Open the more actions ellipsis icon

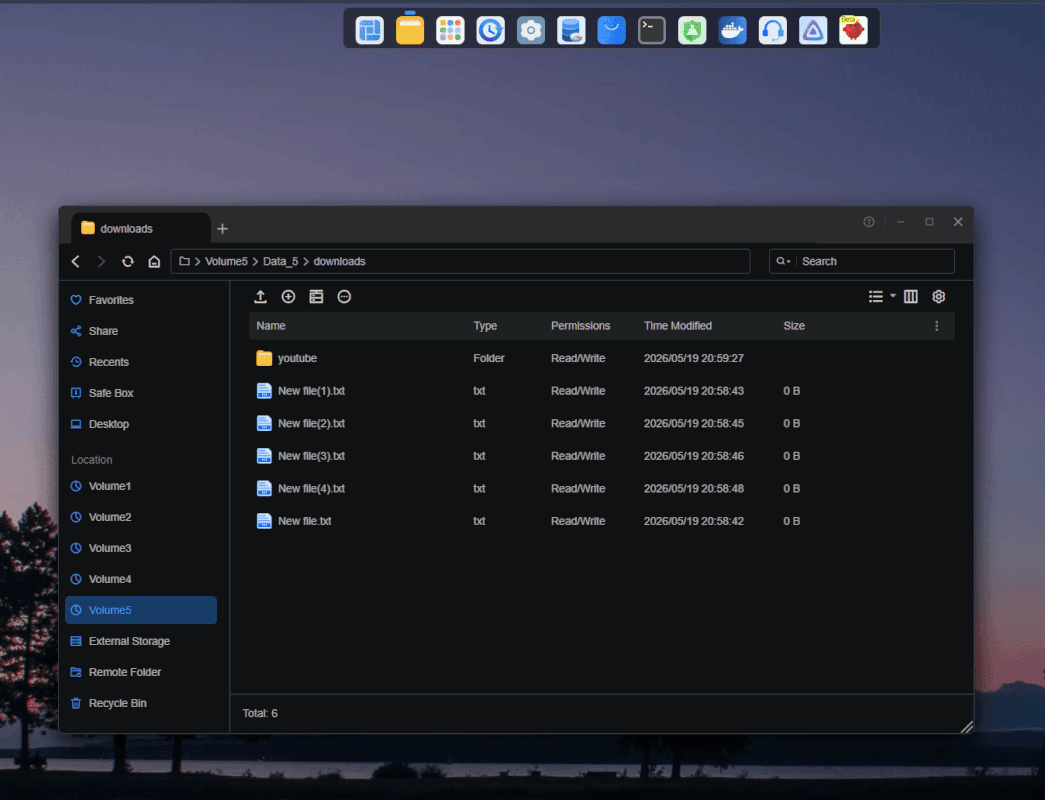[x=344, y=297]
